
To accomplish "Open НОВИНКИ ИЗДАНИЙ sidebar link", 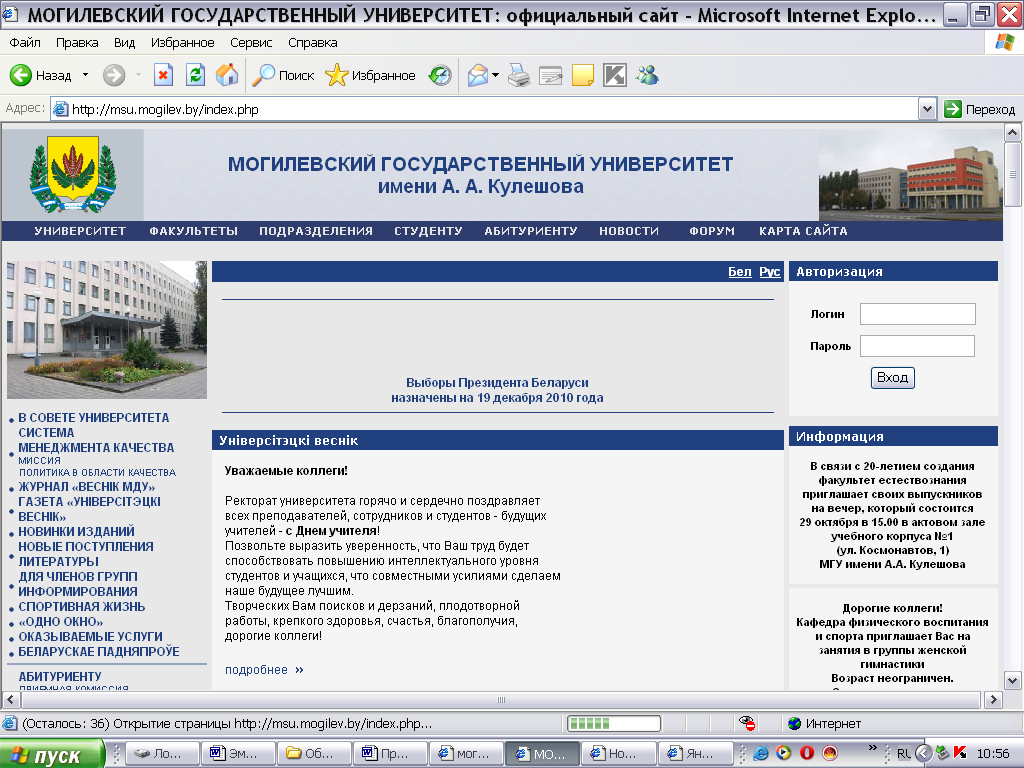I will click(x=76, y=532).
